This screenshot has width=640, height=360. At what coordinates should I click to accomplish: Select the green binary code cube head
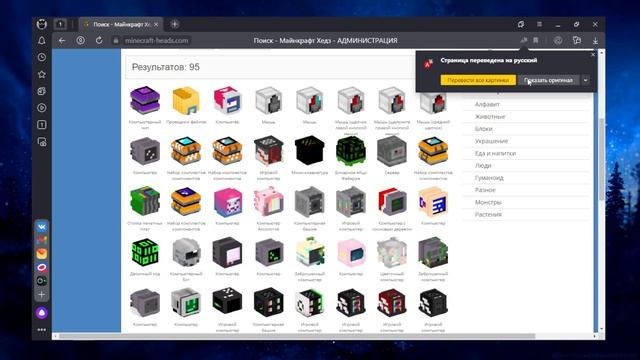145,252
